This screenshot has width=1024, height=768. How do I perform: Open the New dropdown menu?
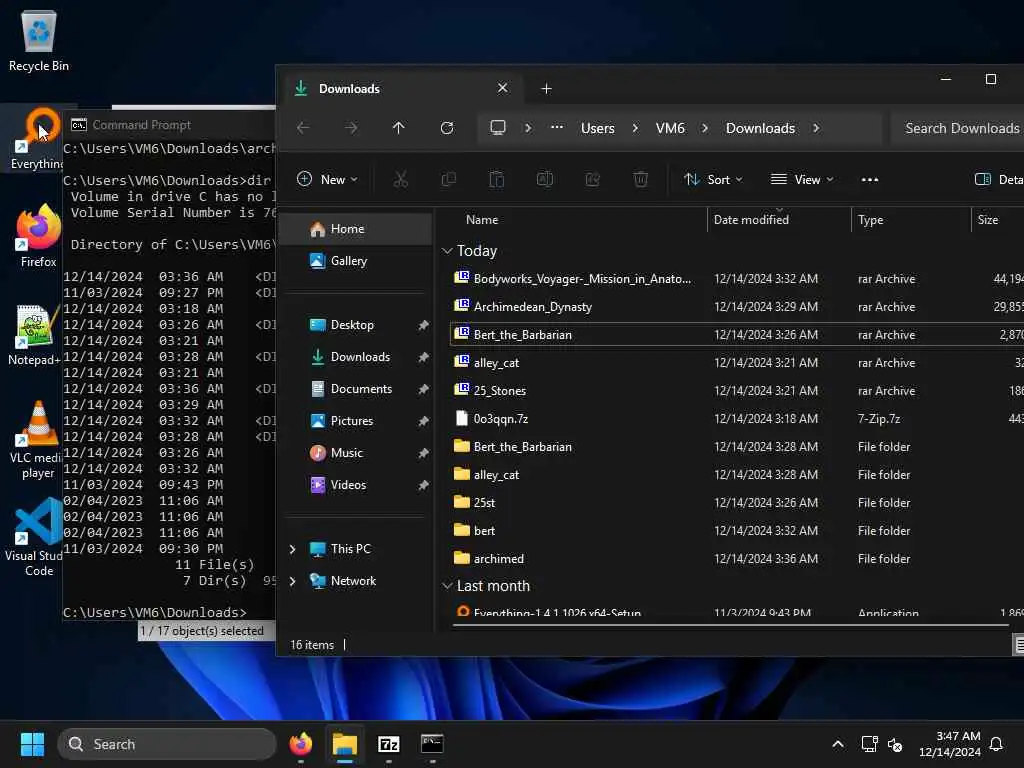point(327,179)
